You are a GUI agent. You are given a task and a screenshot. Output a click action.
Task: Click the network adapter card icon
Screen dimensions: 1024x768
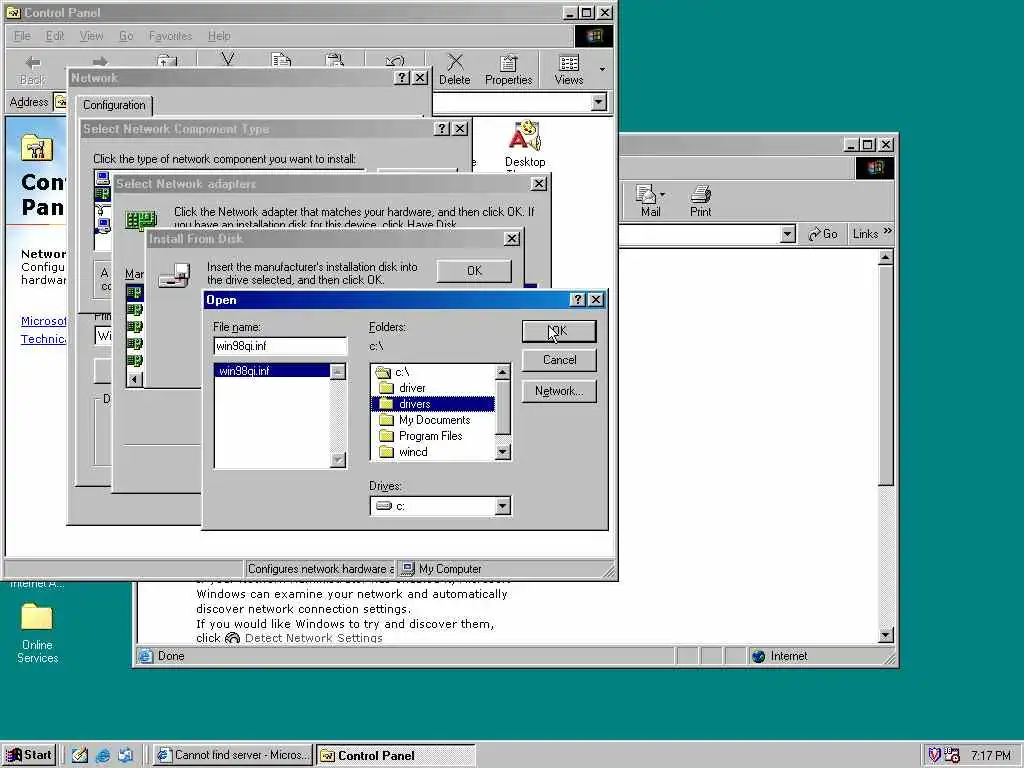click(140, 220)
